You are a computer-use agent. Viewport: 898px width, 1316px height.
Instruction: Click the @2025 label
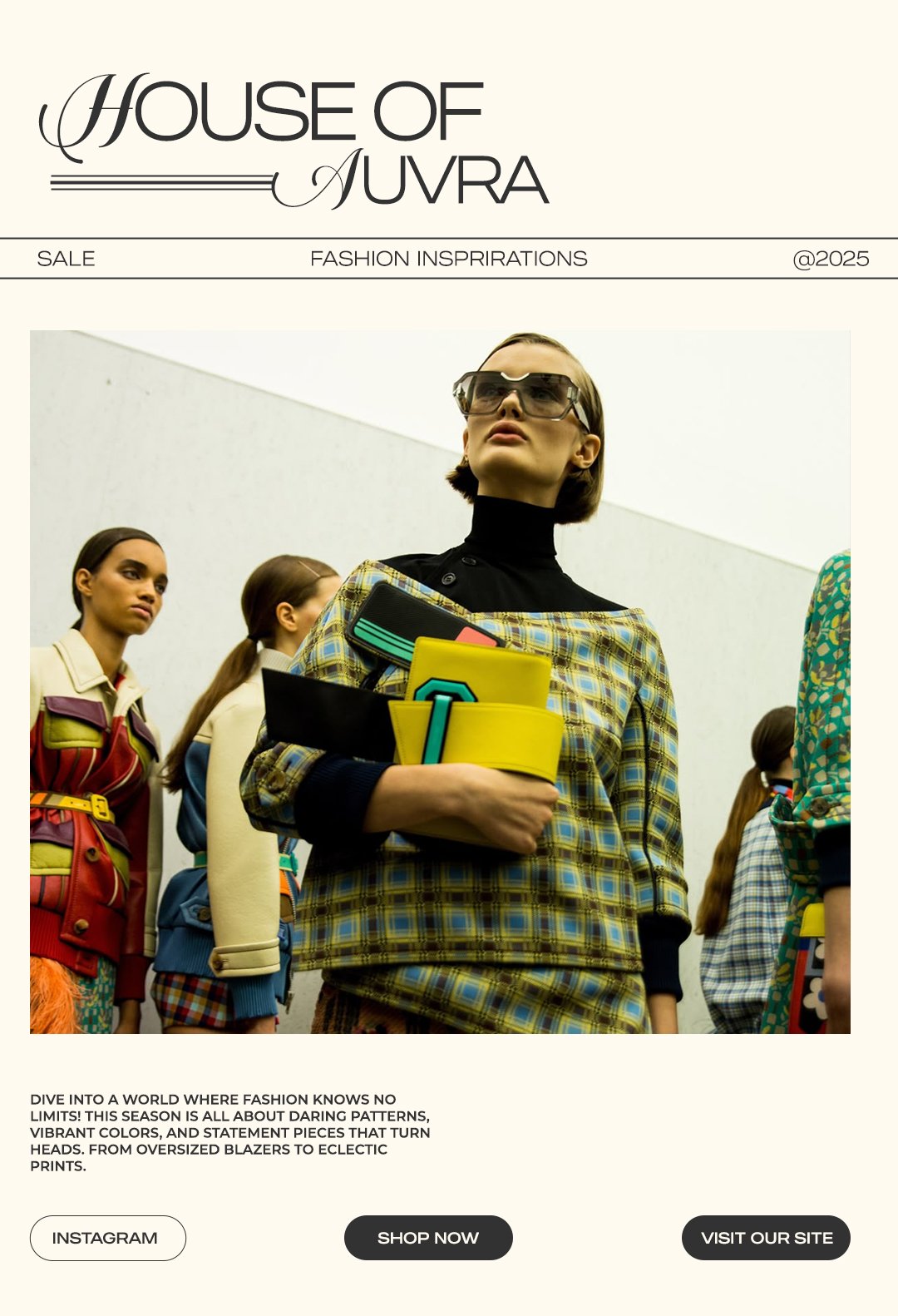[831, 259]
